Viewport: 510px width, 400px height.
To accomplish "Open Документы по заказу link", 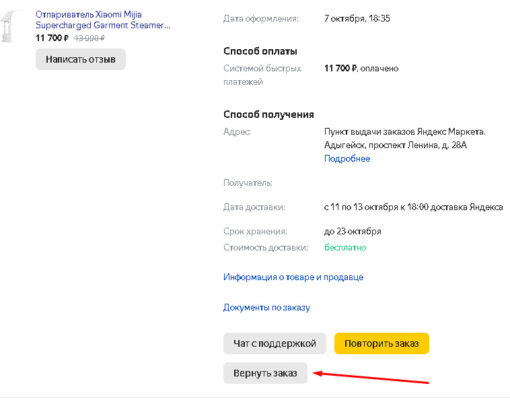I will (x=267, y=307).
